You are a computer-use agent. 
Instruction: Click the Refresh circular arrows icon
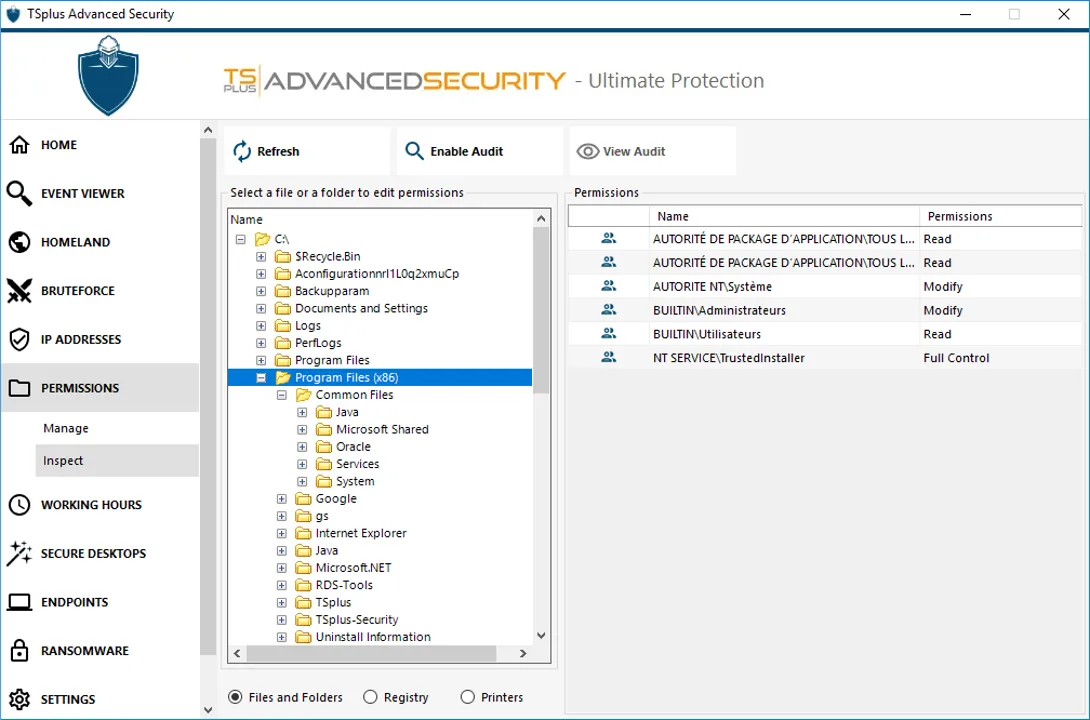click(x=242, y=151)
